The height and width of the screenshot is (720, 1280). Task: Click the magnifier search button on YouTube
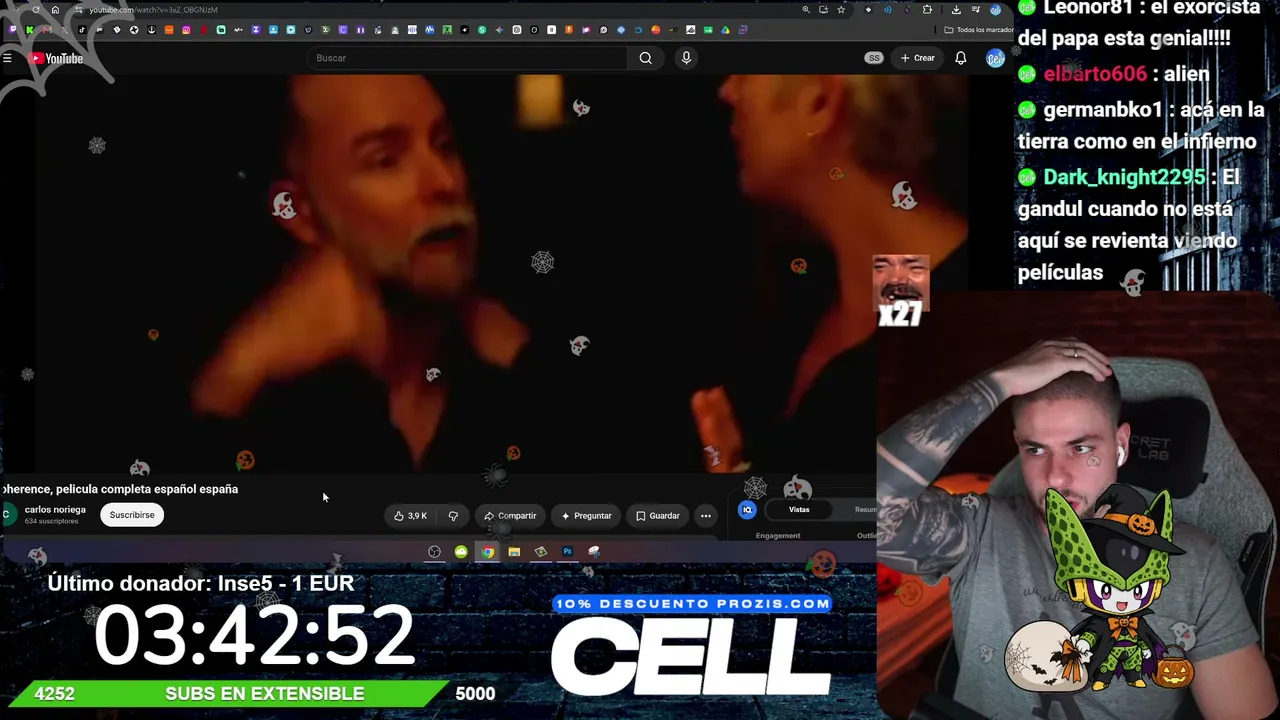click(x=646, y=58)
